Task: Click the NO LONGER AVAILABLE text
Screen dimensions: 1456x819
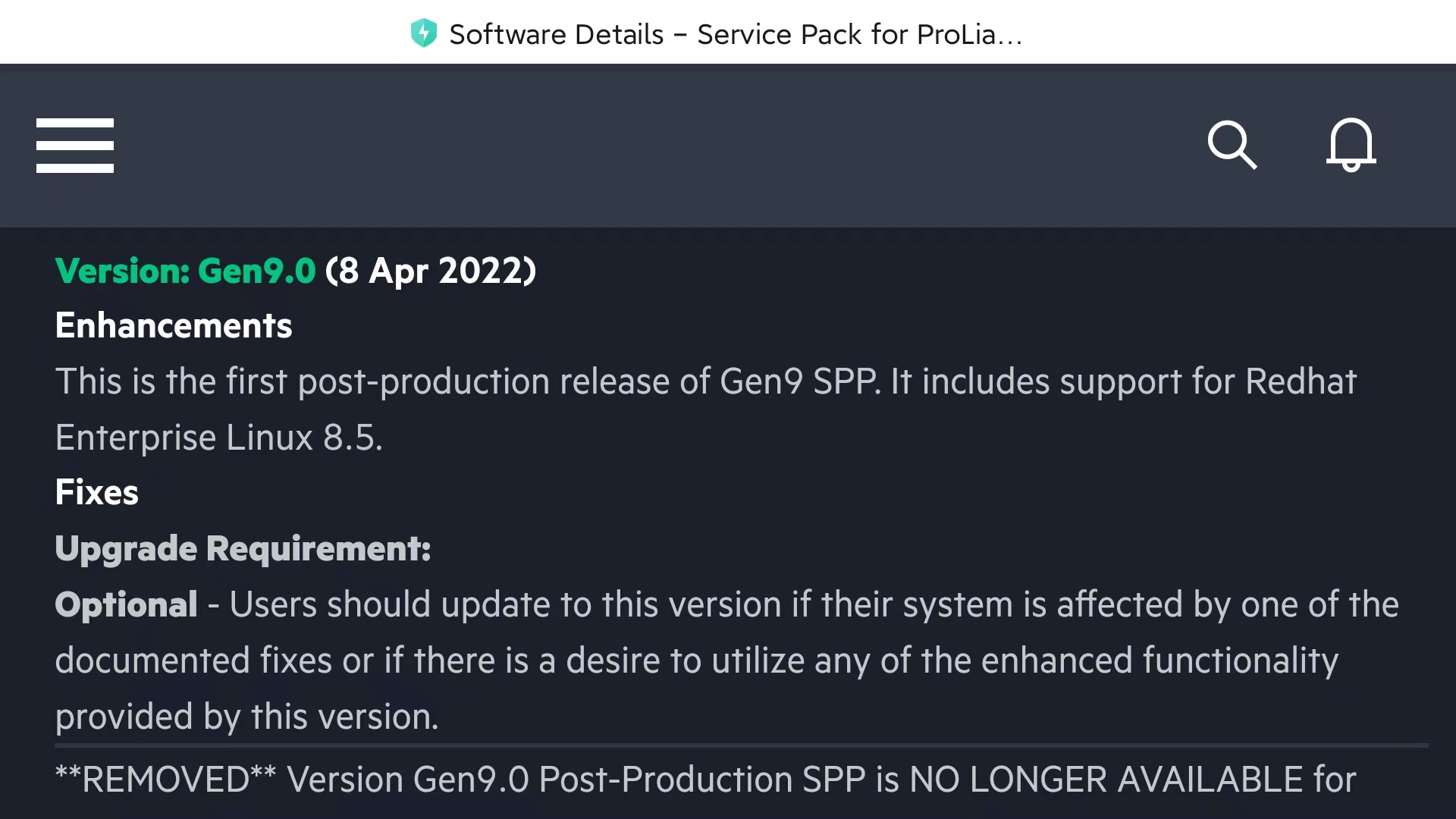Action: pyautogui.click(x=1106, y=780)
